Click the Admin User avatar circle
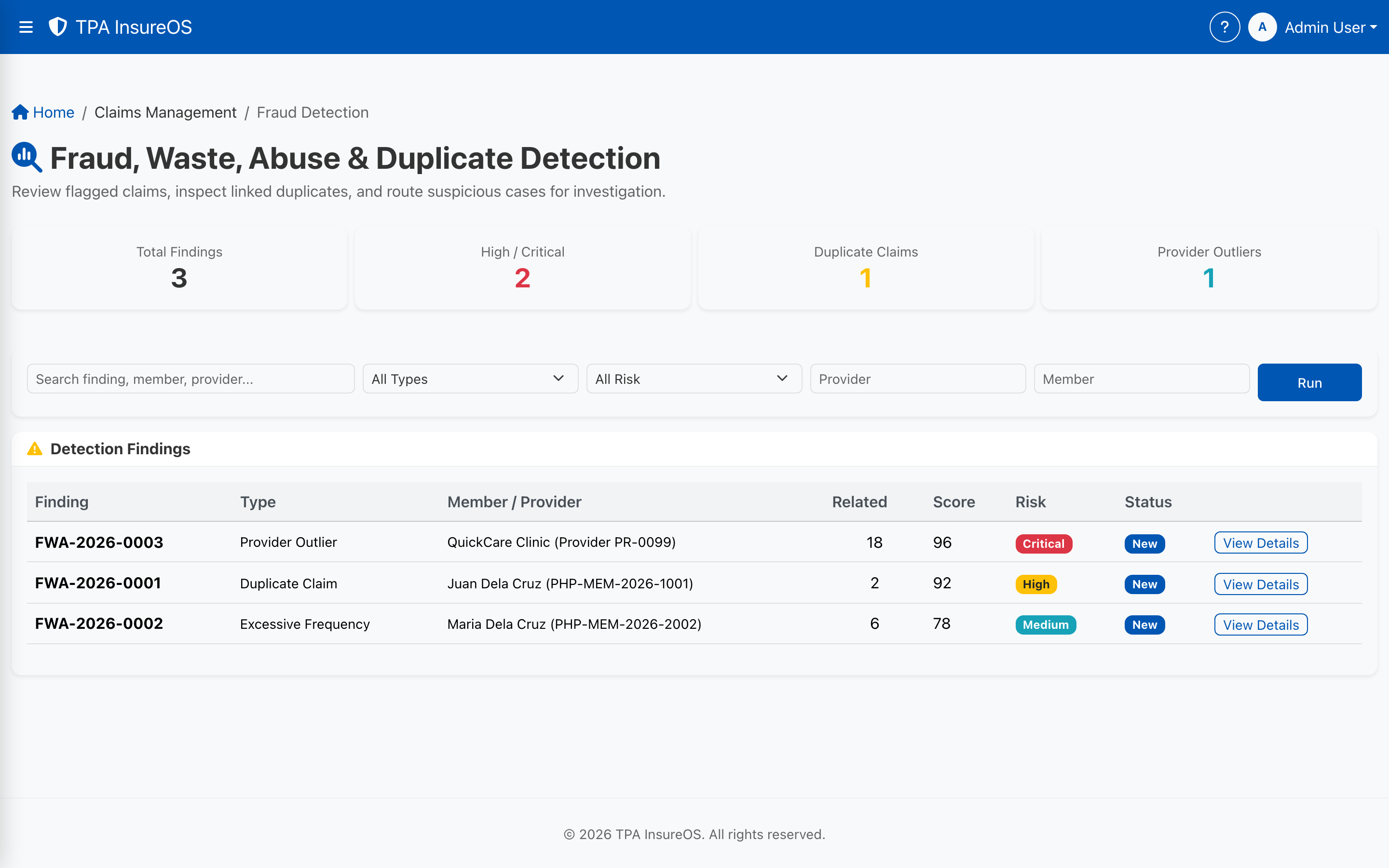Viewport: 1389px width, 868px height. (x=1262, y=27)
